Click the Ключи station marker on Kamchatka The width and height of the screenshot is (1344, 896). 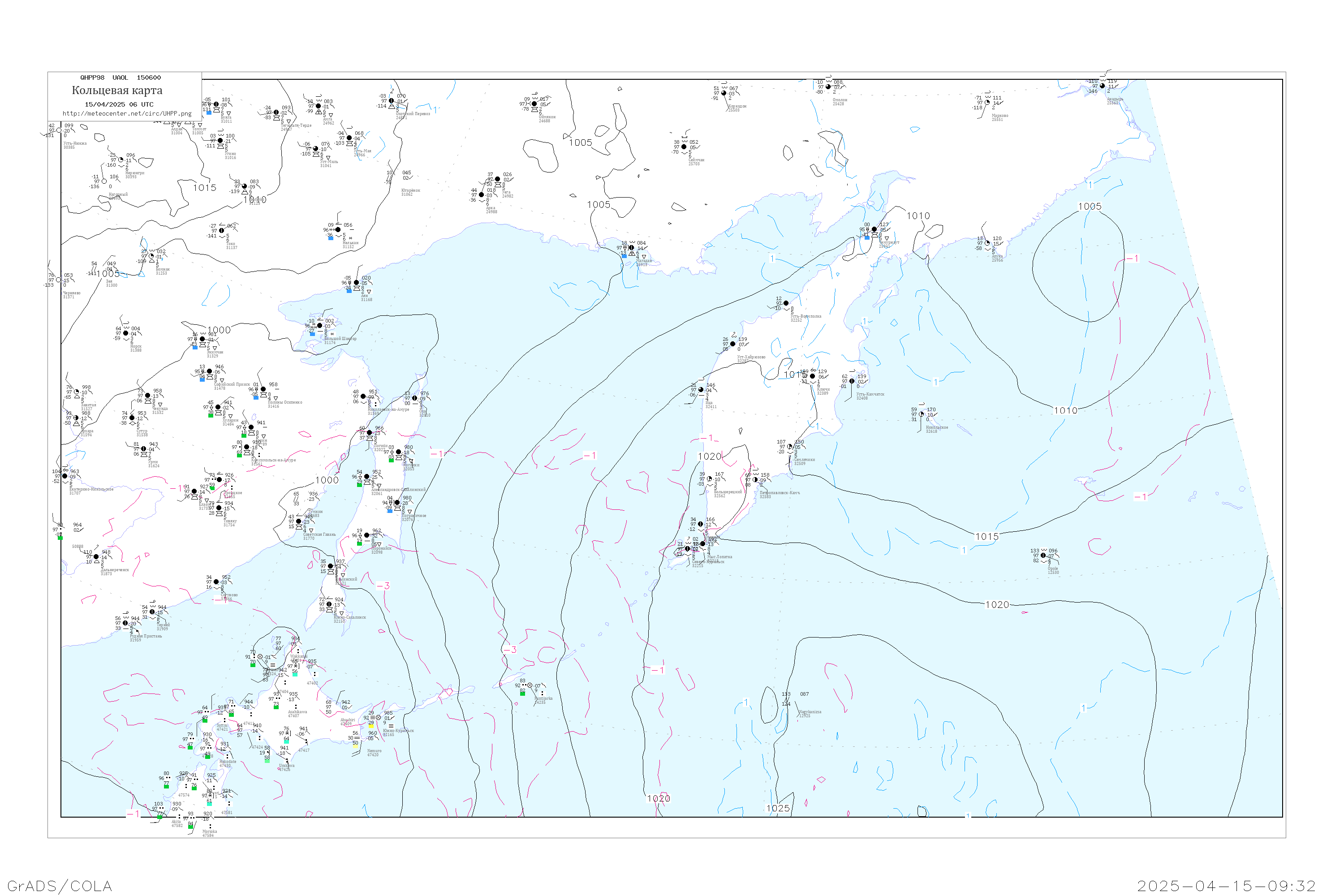click(x=813, y=376)
